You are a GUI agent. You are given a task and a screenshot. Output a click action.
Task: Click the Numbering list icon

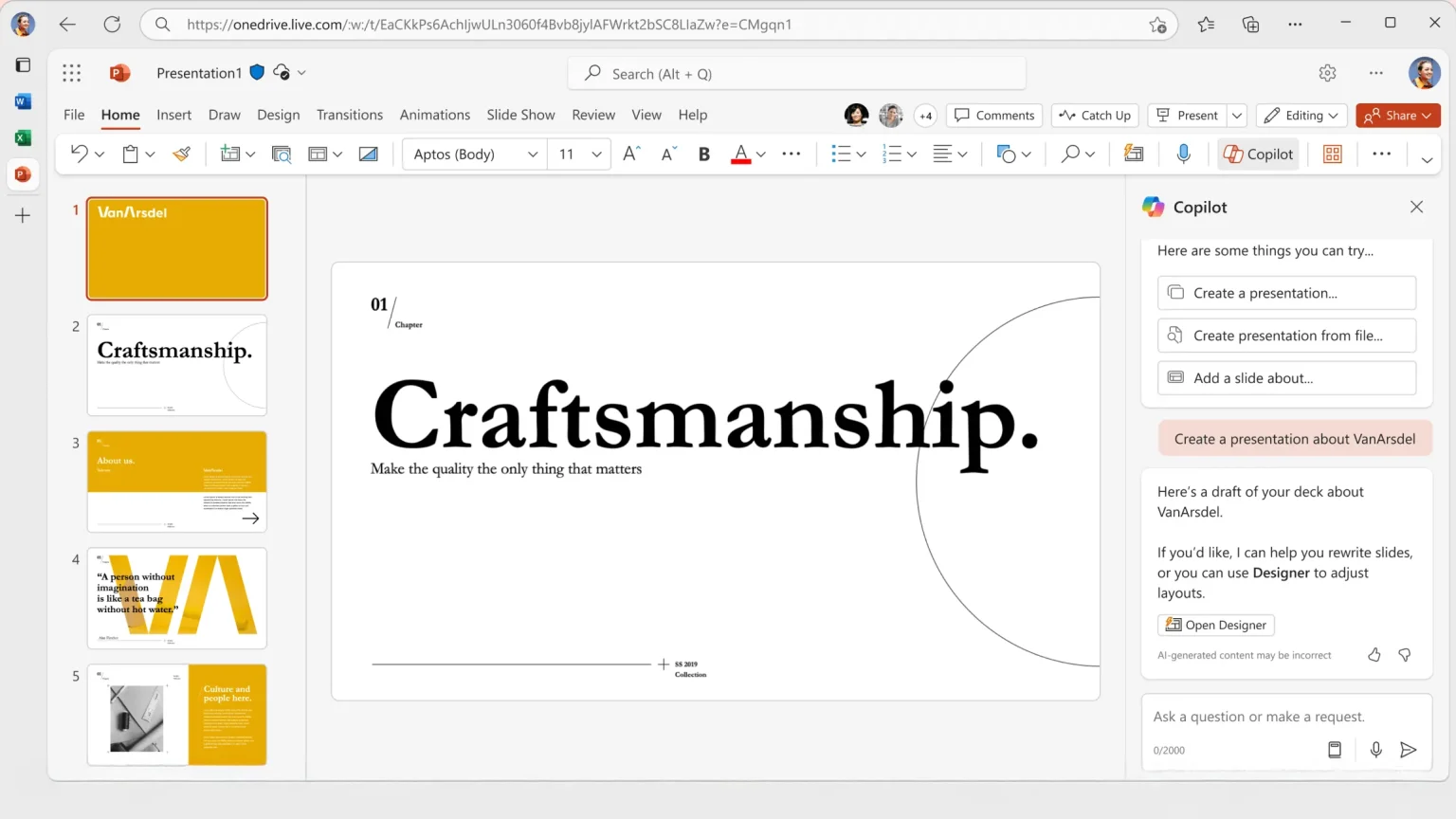892,154
